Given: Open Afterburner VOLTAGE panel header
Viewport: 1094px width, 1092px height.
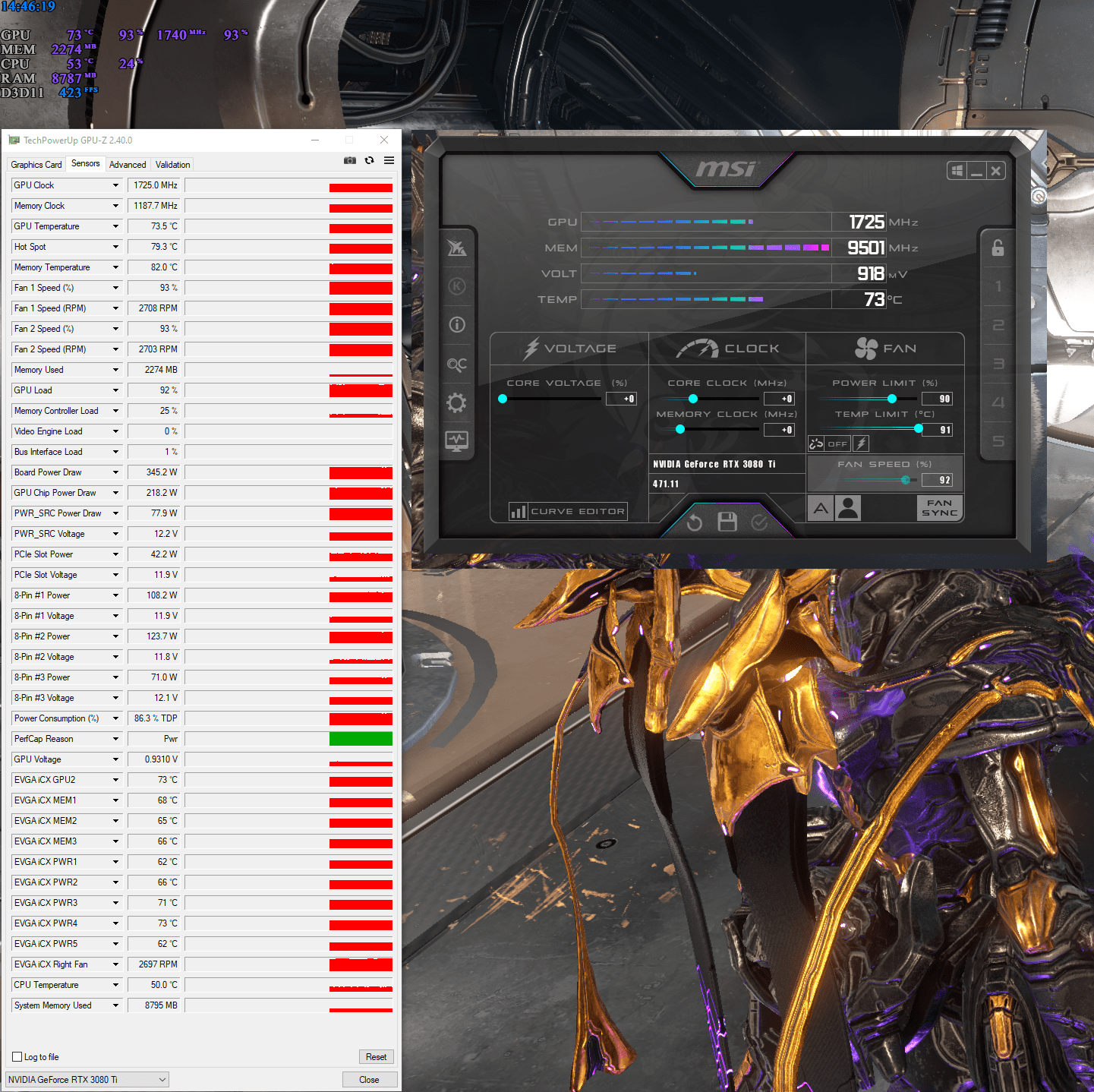Looking at the screenshot, I should click(x=569, y=349).
